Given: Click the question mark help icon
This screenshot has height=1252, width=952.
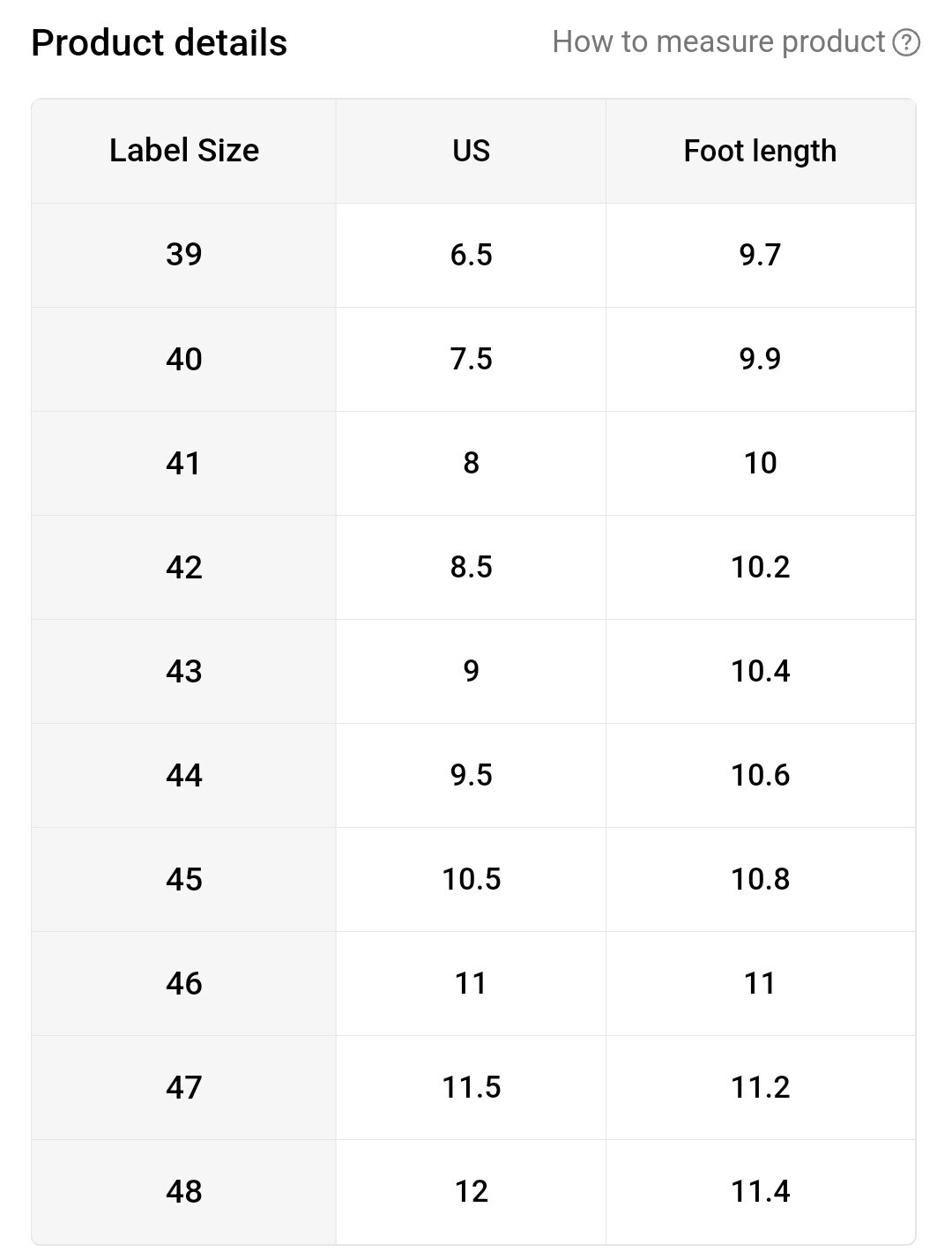Looking at the screenshot, I should click(x=906, y=42).
